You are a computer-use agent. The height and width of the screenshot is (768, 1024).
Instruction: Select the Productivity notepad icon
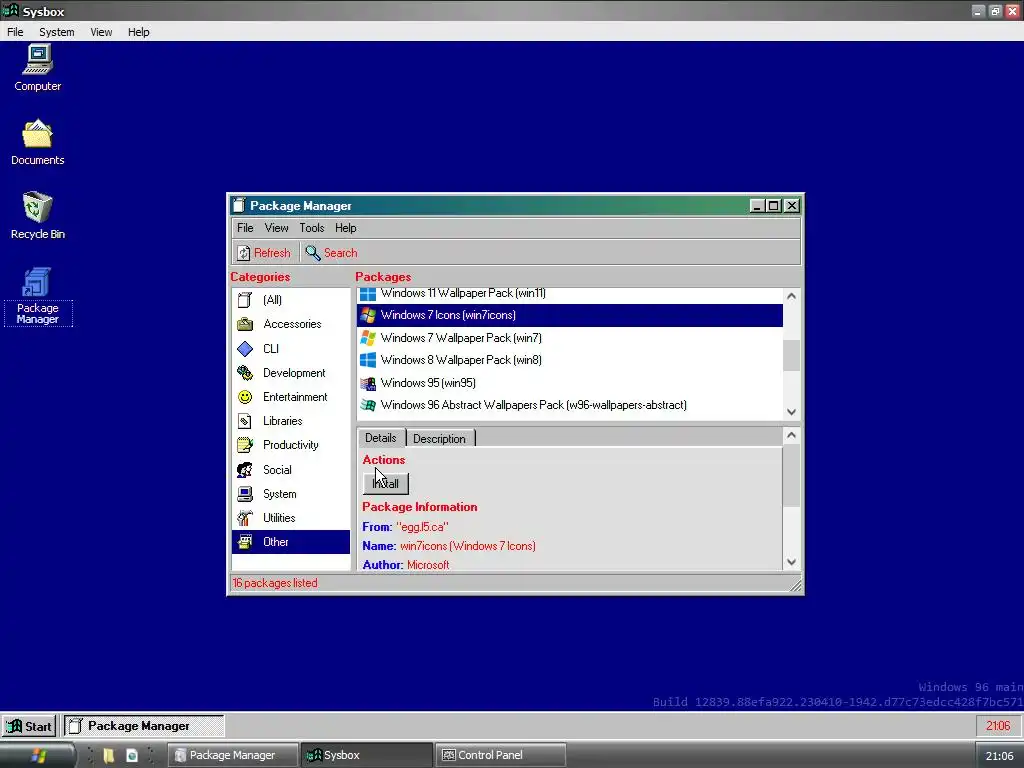click(245, 445)
